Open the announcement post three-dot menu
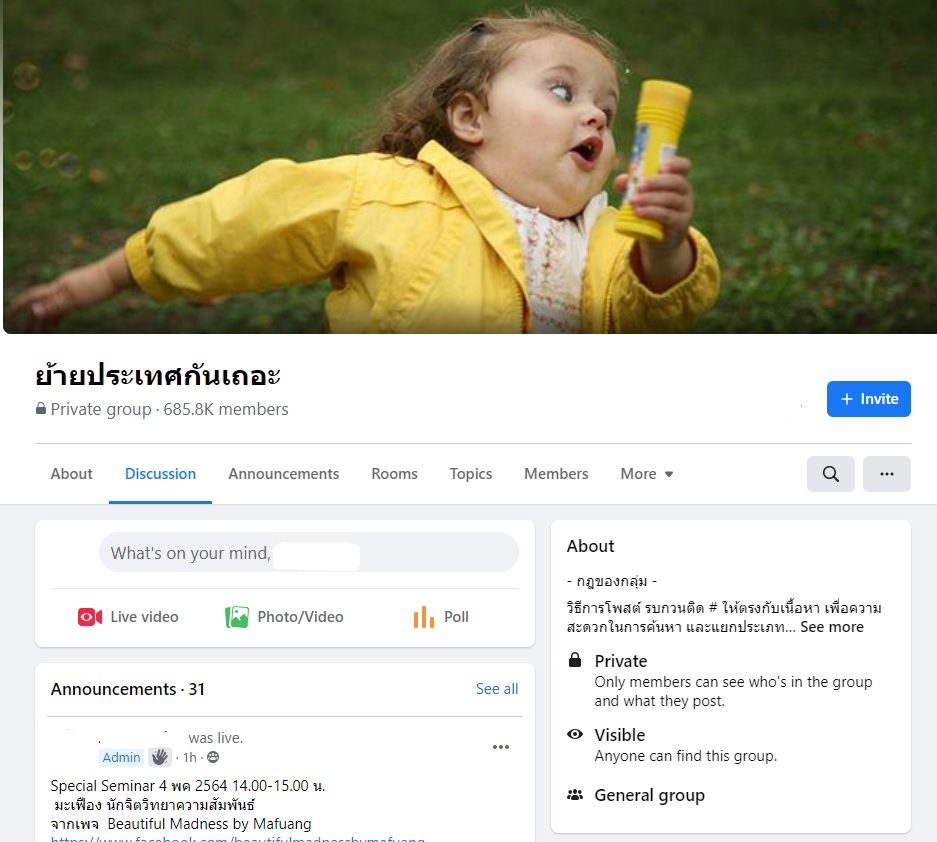The image size is (937, 842). [x=501, y=747]
